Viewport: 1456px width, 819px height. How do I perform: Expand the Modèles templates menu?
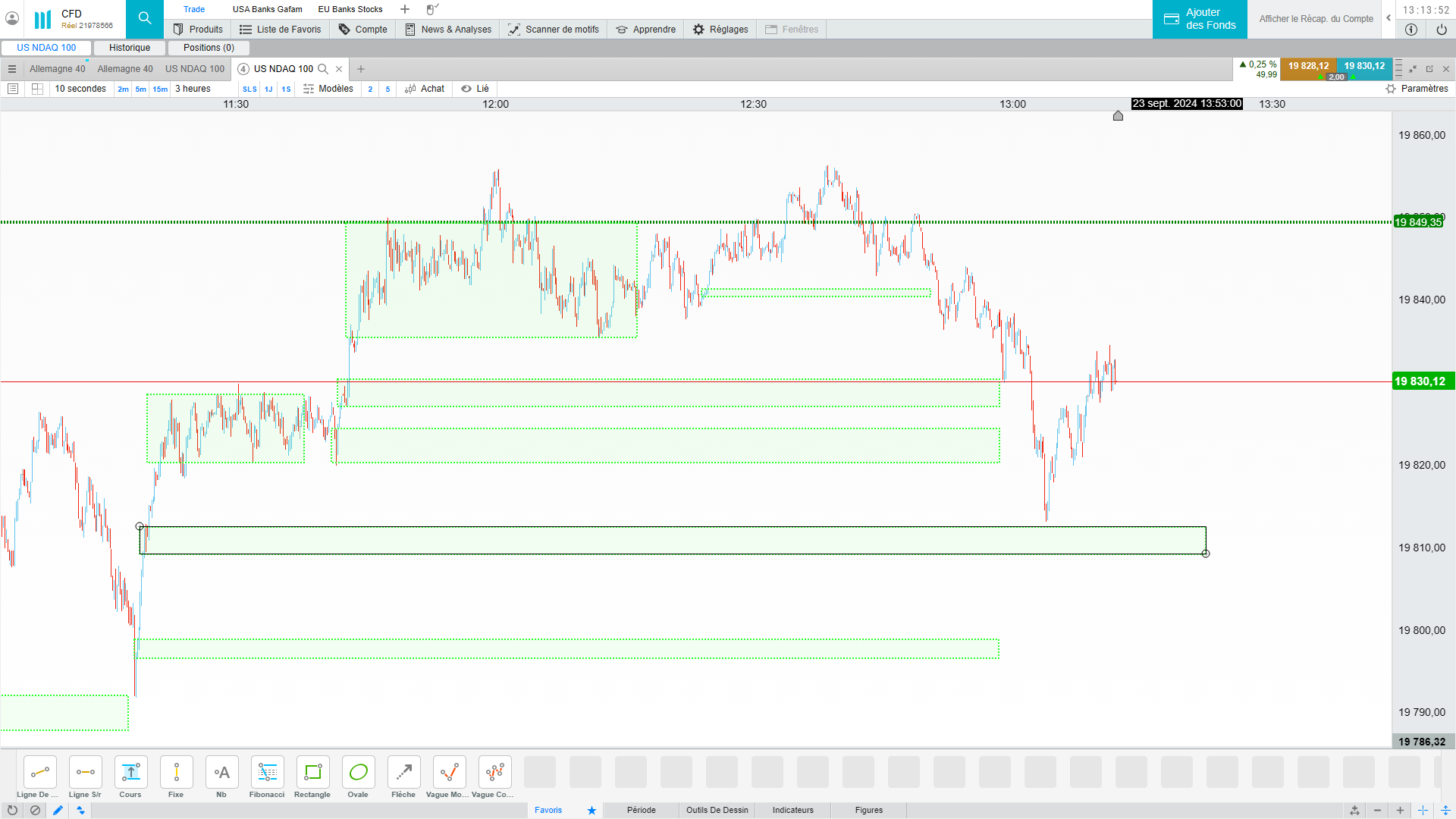pos(328,89)
